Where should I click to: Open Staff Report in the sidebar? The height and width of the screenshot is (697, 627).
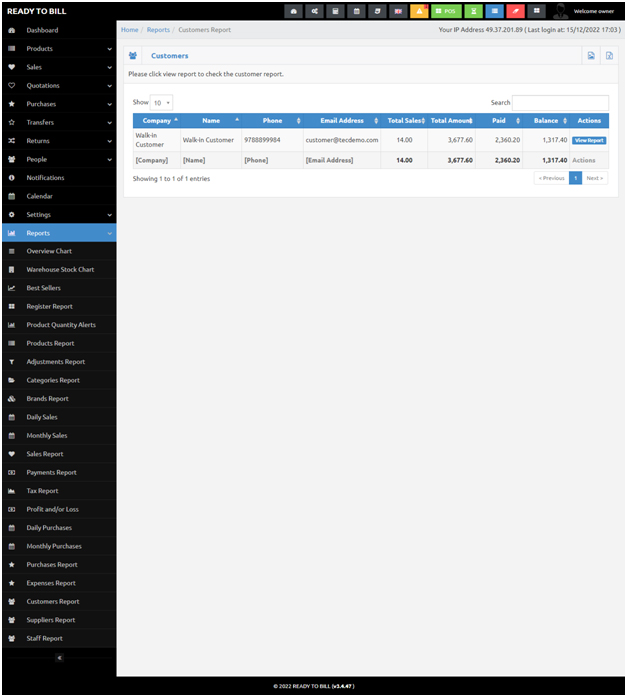coord(59,638)
